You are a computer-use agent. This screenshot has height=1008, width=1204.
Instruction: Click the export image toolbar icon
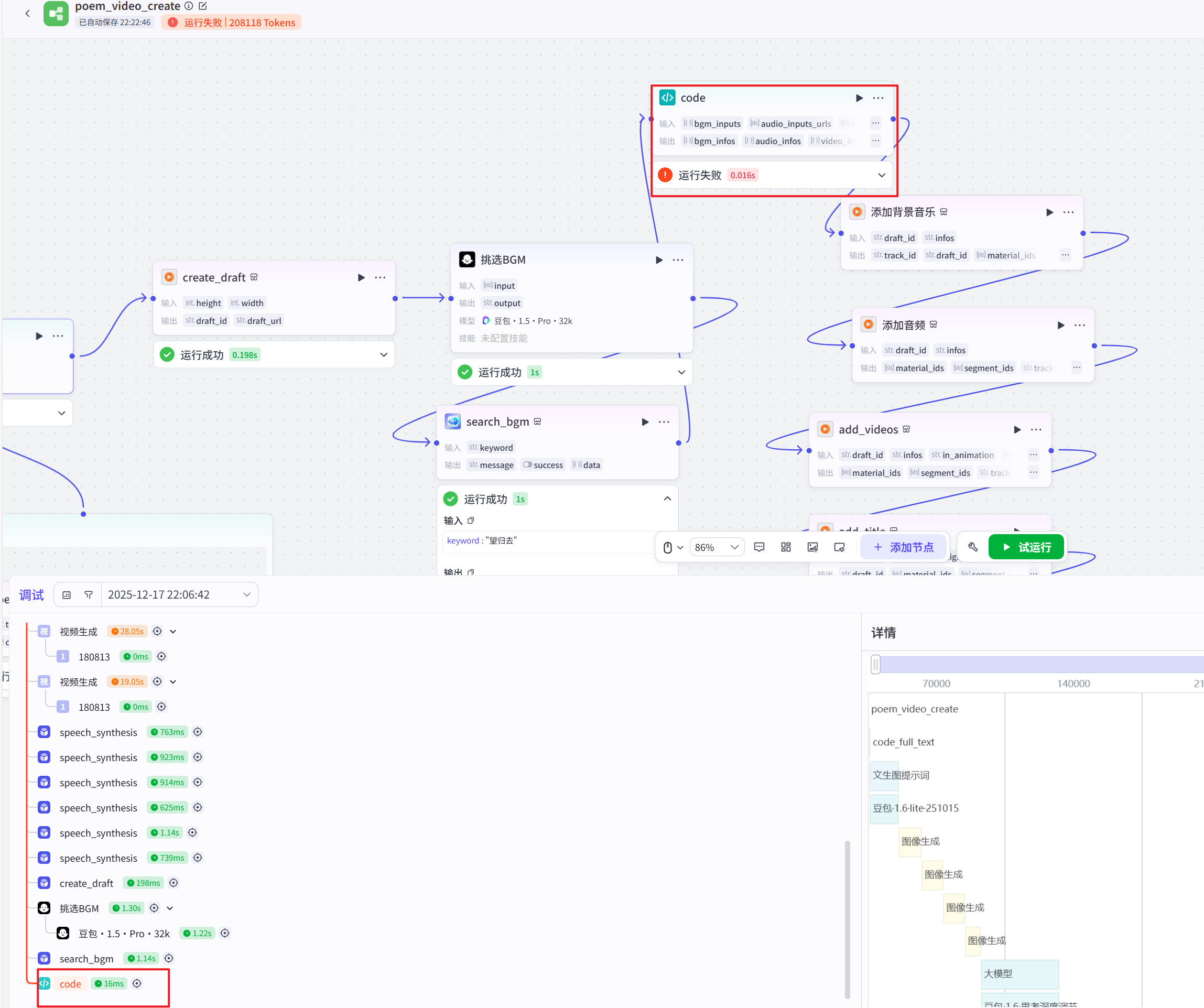(812, 547)
